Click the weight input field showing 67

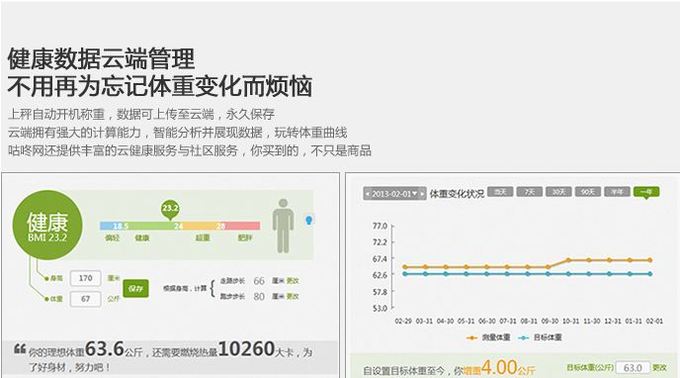85,299
